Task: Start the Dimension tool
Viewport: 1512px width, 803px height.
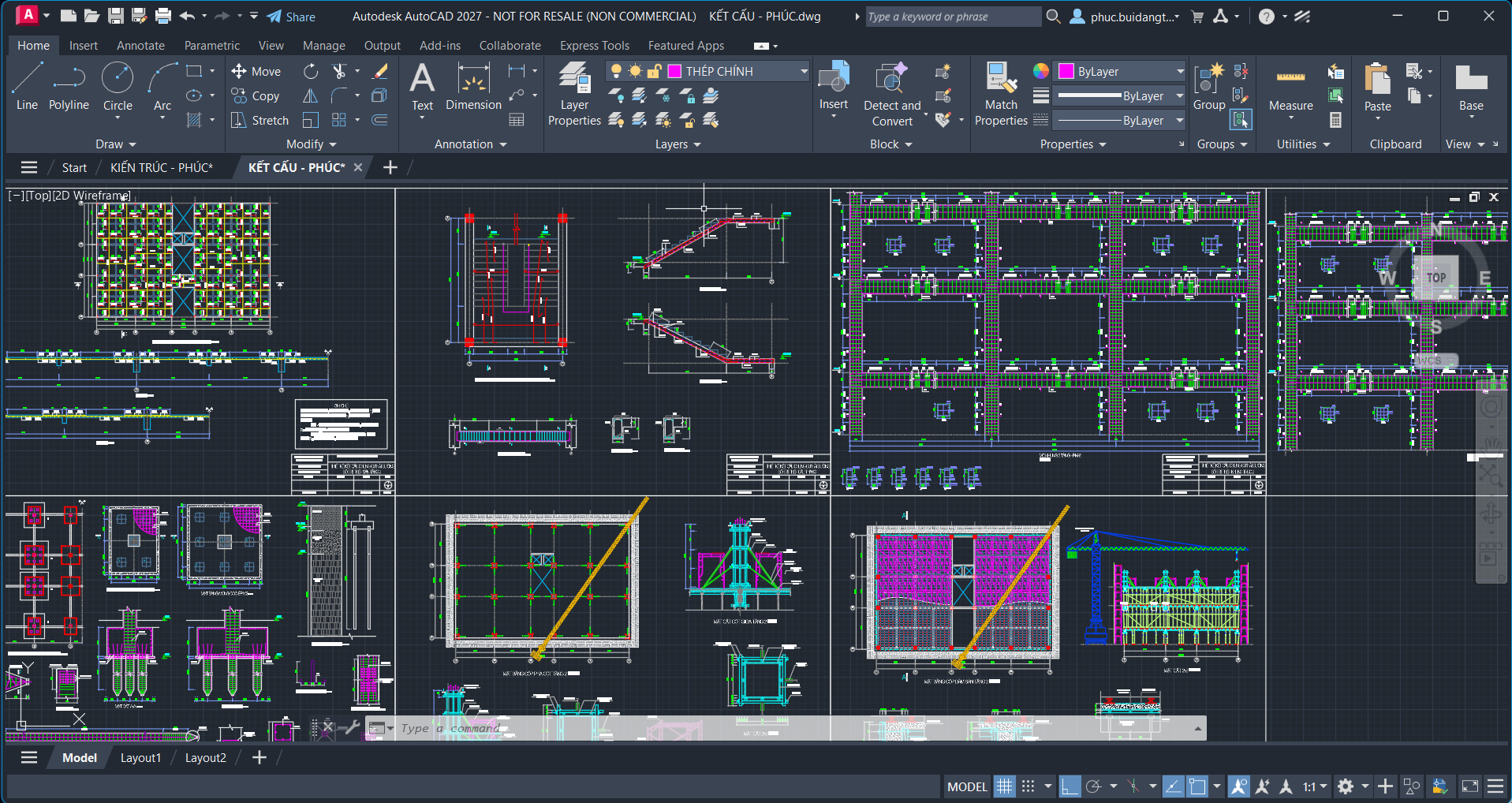Action: (x=473, y=87)
